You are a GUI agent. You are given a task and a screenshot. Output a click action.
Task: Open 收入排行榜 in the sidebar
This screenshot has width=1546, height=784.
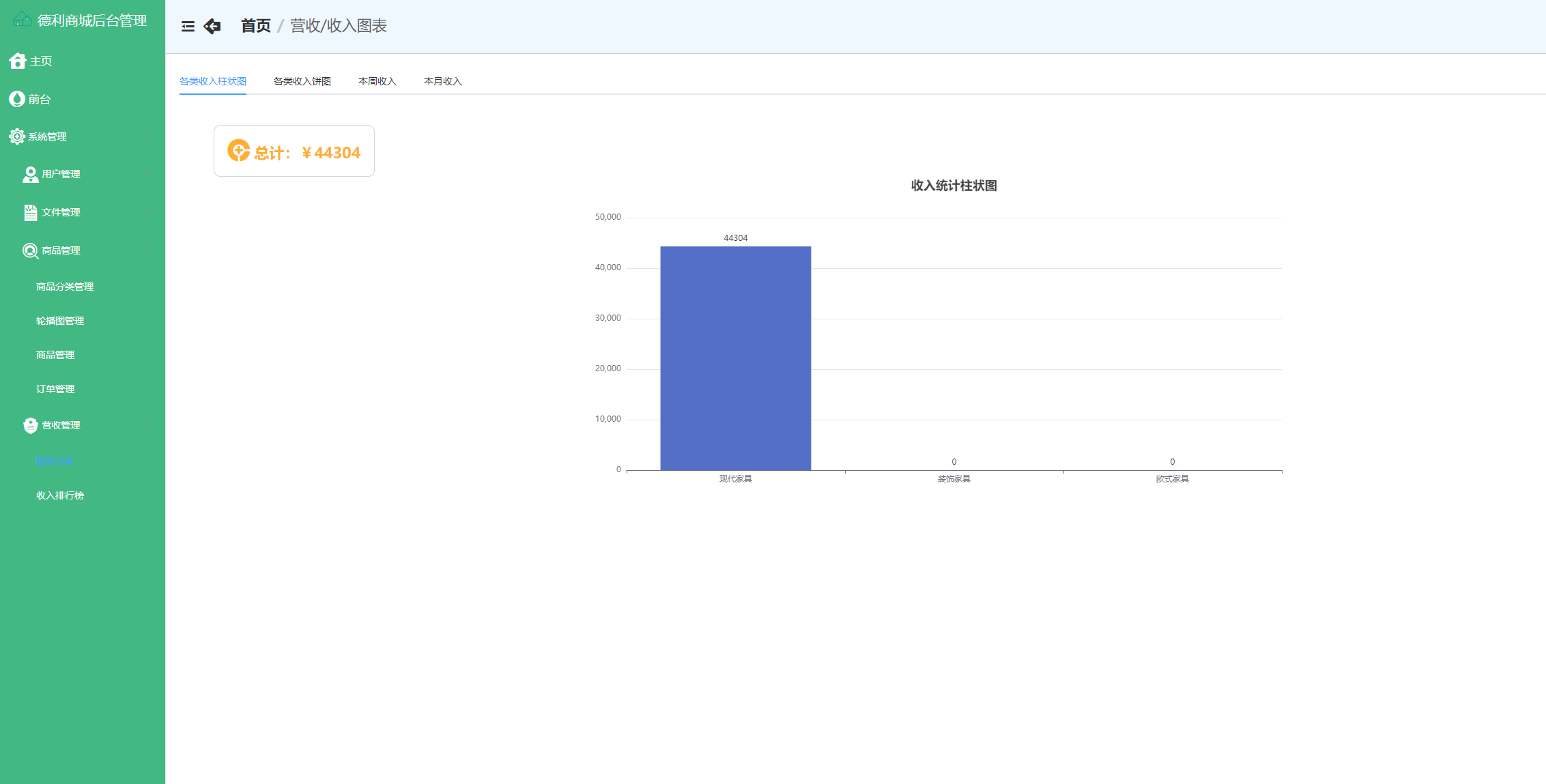click(x=60, y=495)
